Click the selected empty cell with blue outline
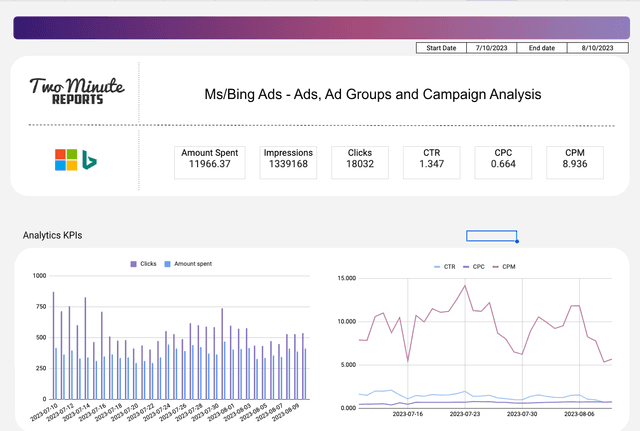 [491, 236]
